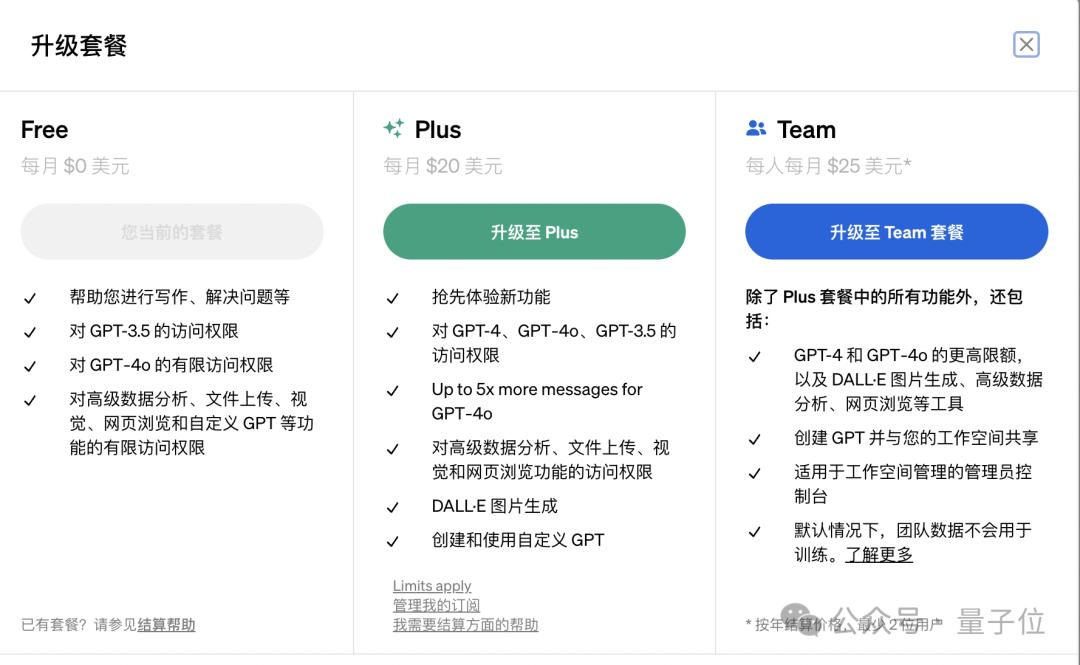Click checkmark beside DALL·E 图片生成
Viewport: 1080px width, 665px height.
tap(393, 507)
